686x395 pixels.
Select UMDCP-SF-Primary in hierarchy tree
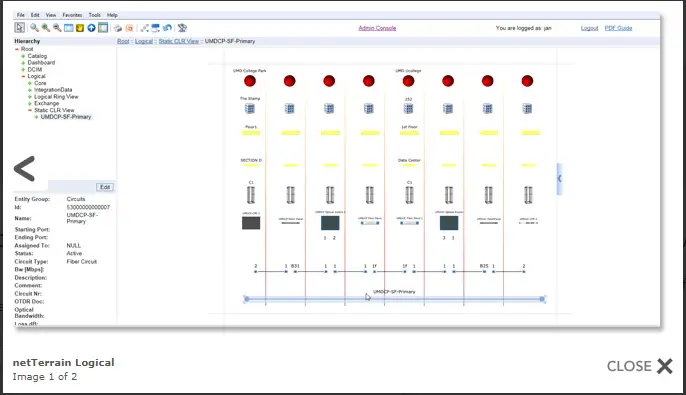click(66, 117)
